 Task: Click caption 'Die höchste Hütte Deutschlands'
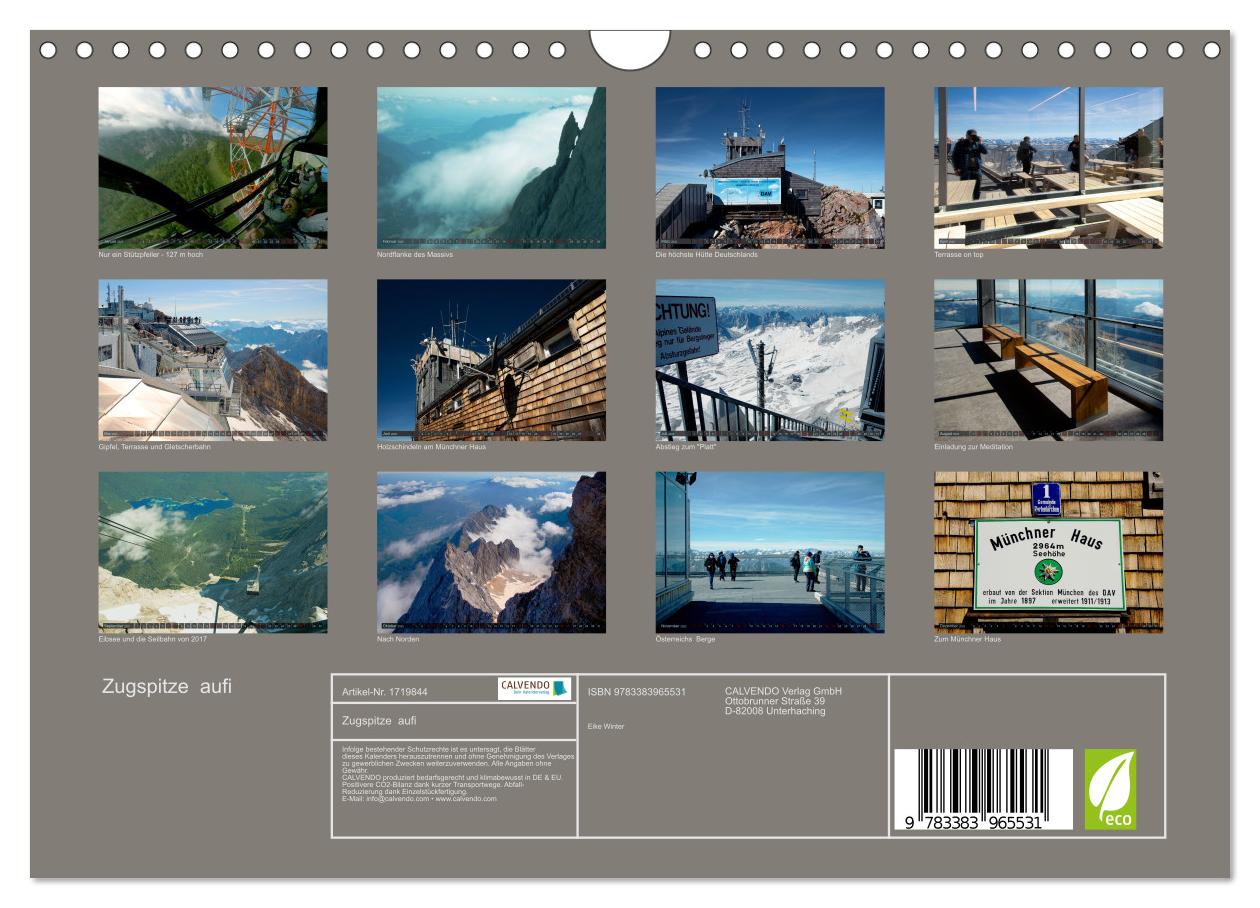707,255
